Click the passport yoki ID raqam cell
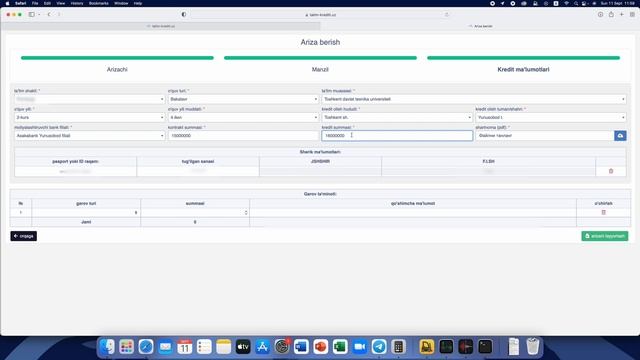The image size is (640, 360). coord(75,171)
